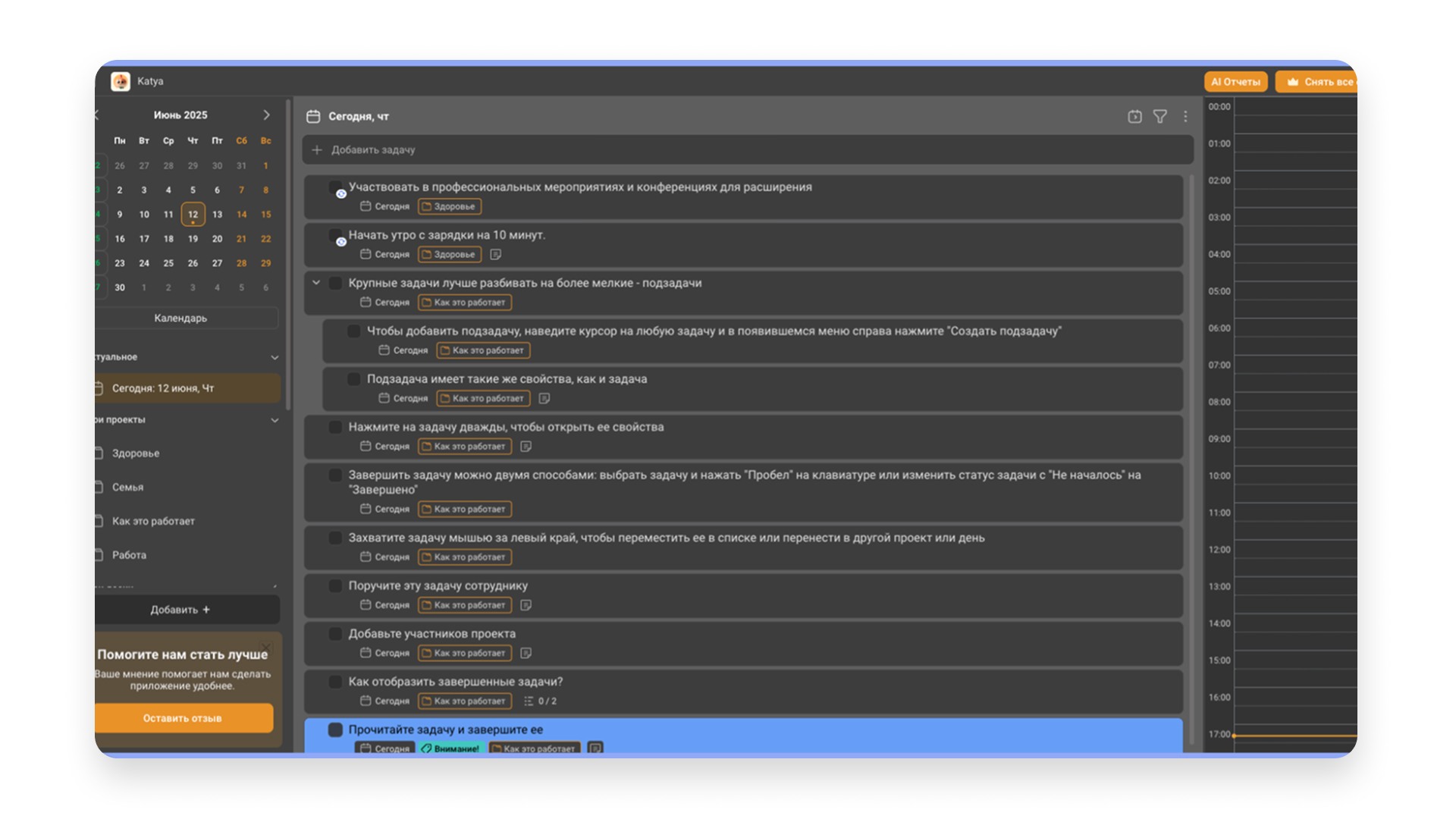Collapse the projects section chevron
Image resolution: width=1456 pixels, height=819 pixels.
pos(275,420)
